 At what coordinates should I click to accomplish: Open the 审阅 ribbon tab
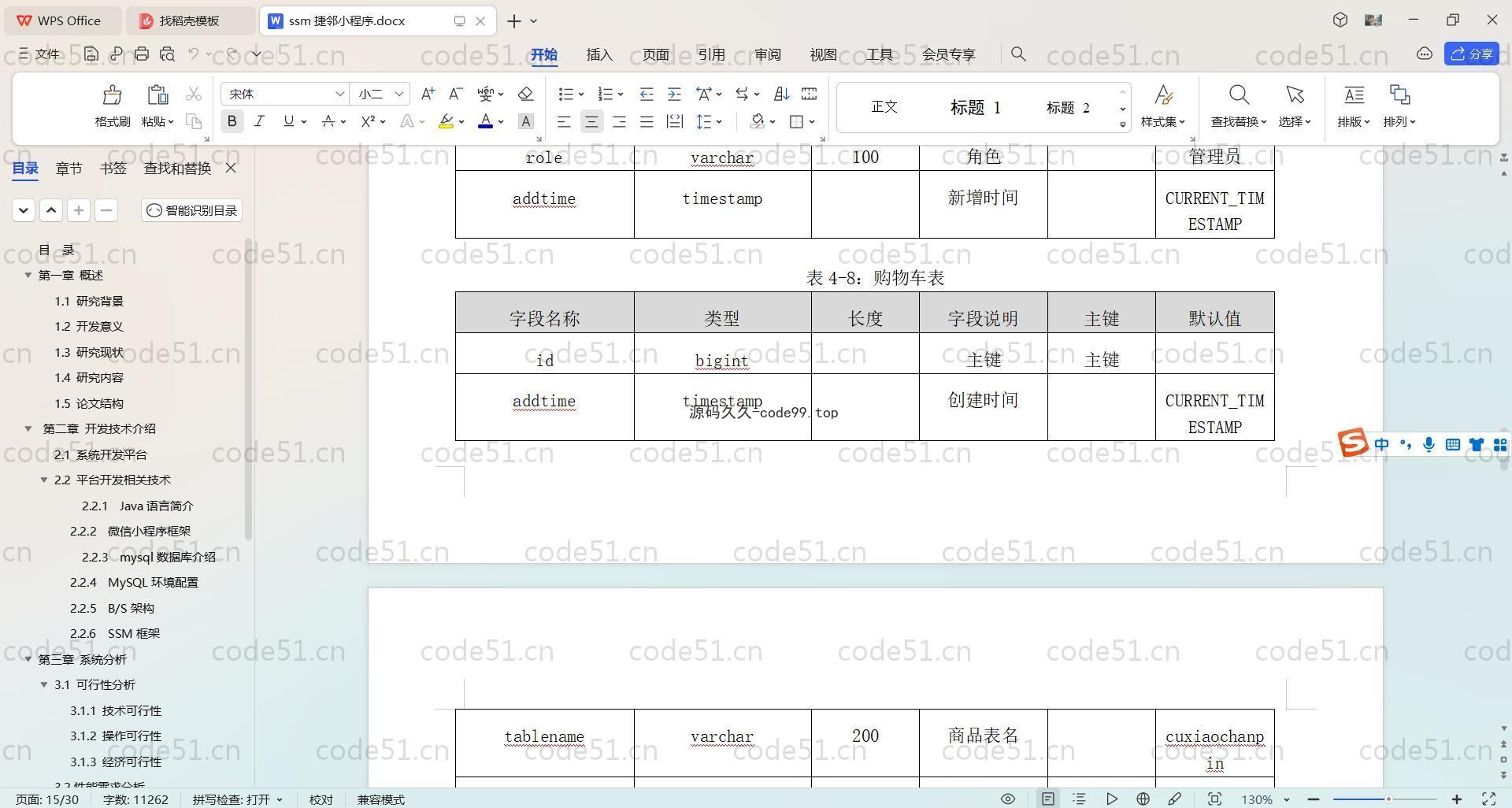(x=767, y=54)
